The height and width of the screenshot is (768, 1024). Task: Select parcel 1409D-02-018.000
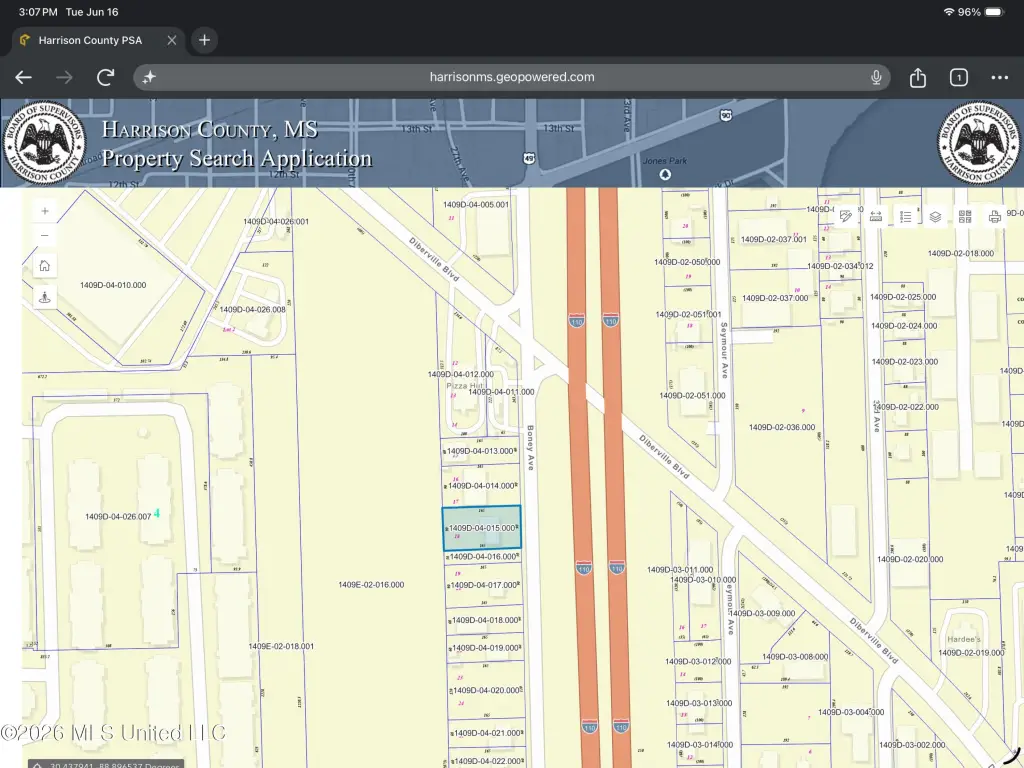point(961,253)
